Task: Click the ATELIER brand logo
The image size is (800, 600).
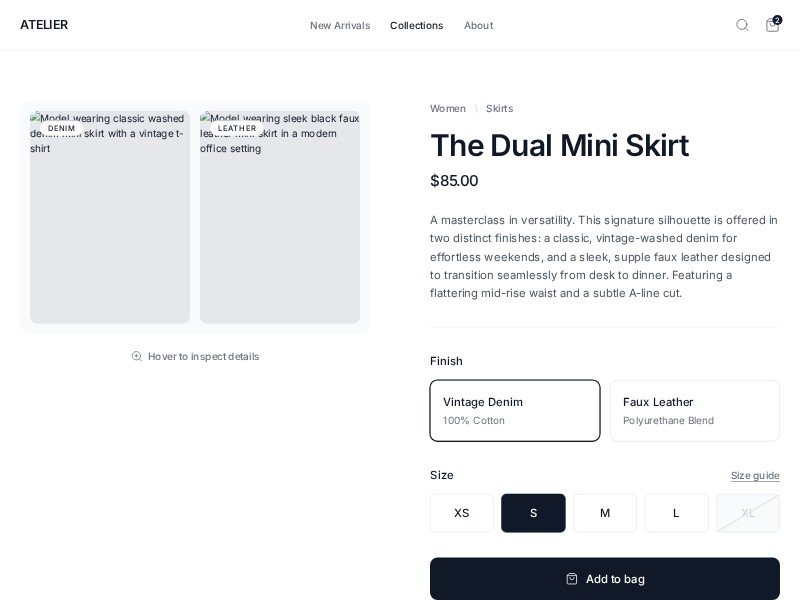Action: (44, 25)
